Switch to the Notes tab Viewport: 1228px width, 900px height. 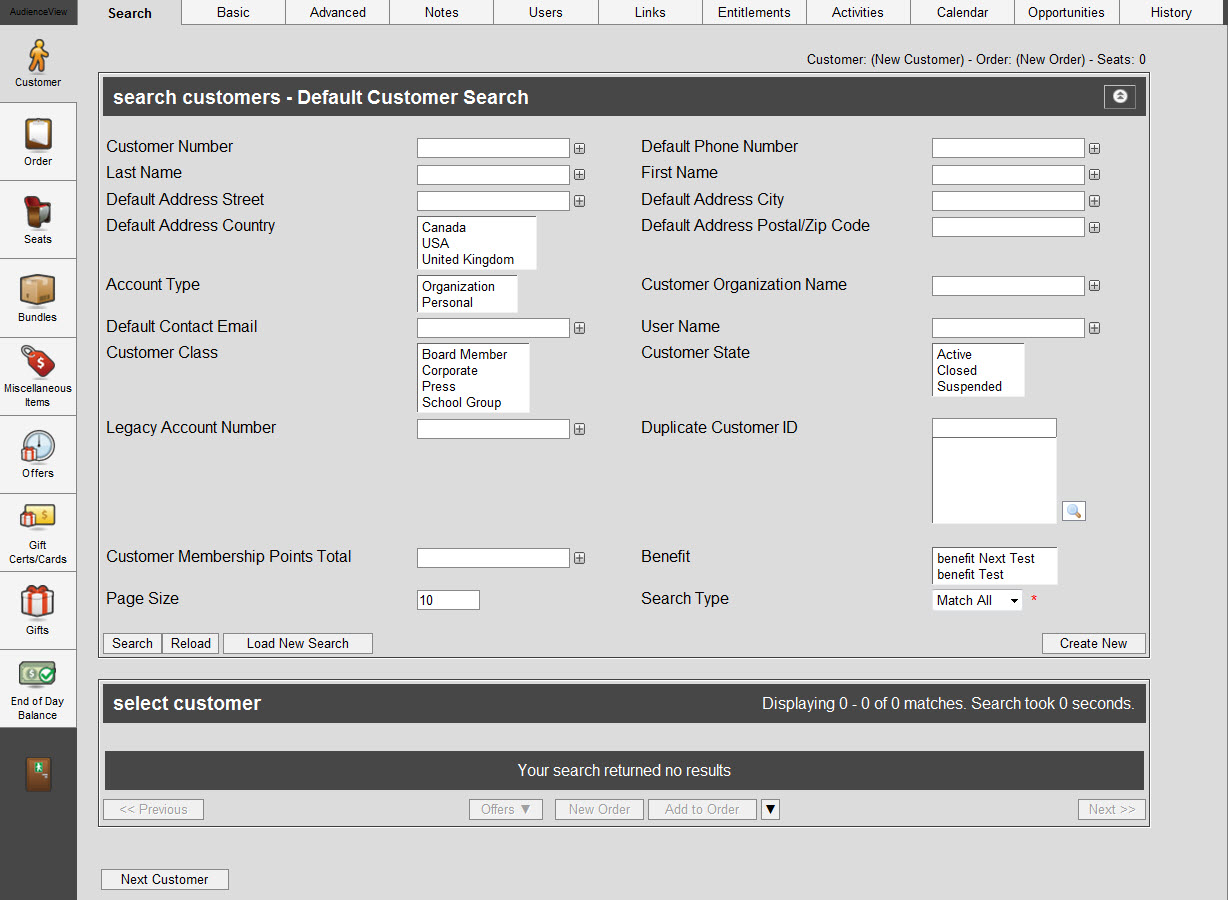tap(441, 12)
